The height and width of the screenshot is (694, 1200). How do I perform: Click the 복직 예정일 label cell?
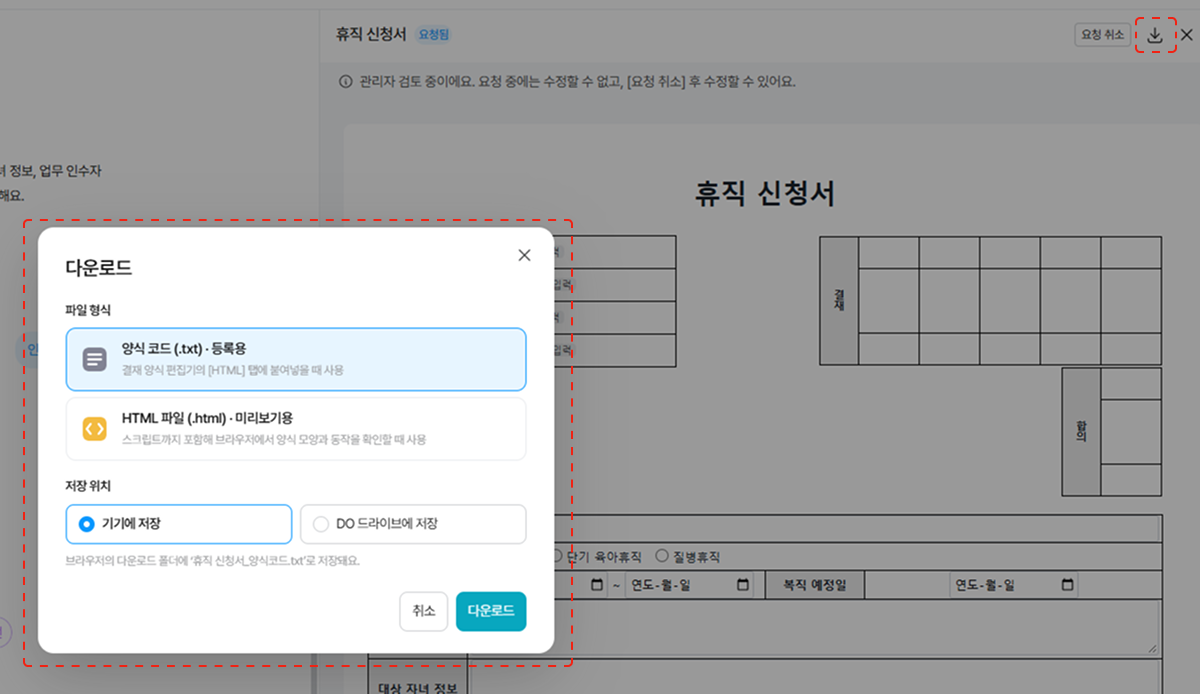click(x=814, y=585)
